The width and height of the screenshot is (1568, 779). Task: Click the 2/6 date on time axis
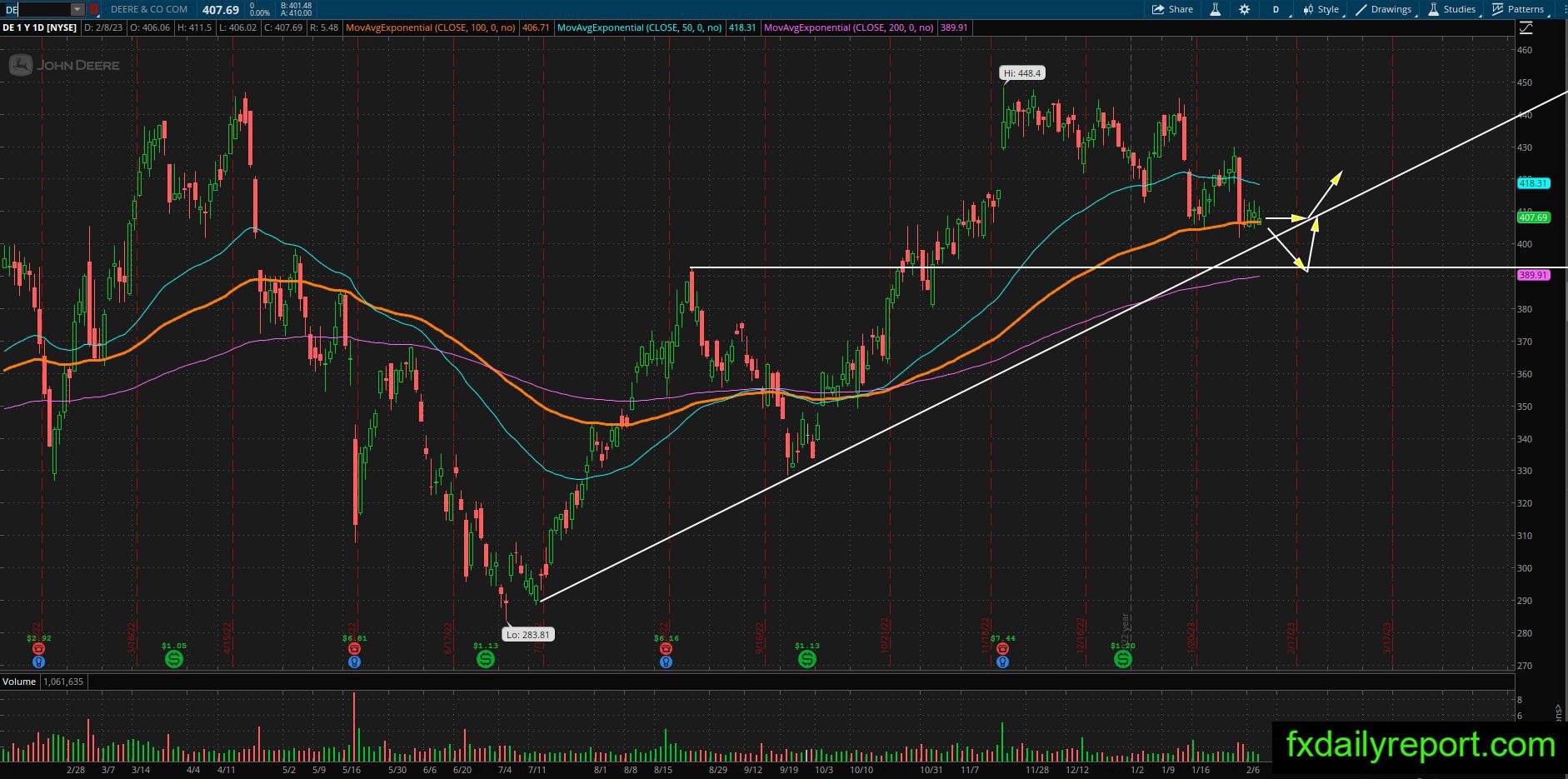click(1253, 770)
